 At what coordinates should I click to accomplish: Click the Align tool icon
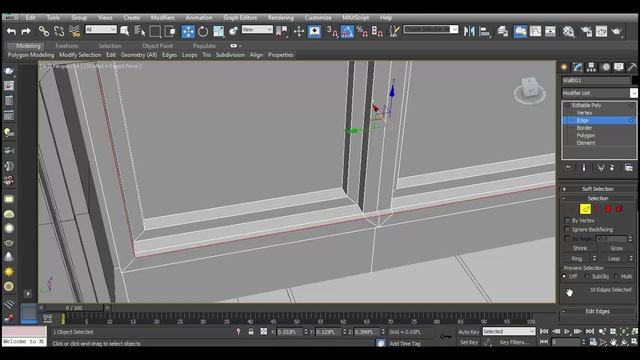coord(484,31)
